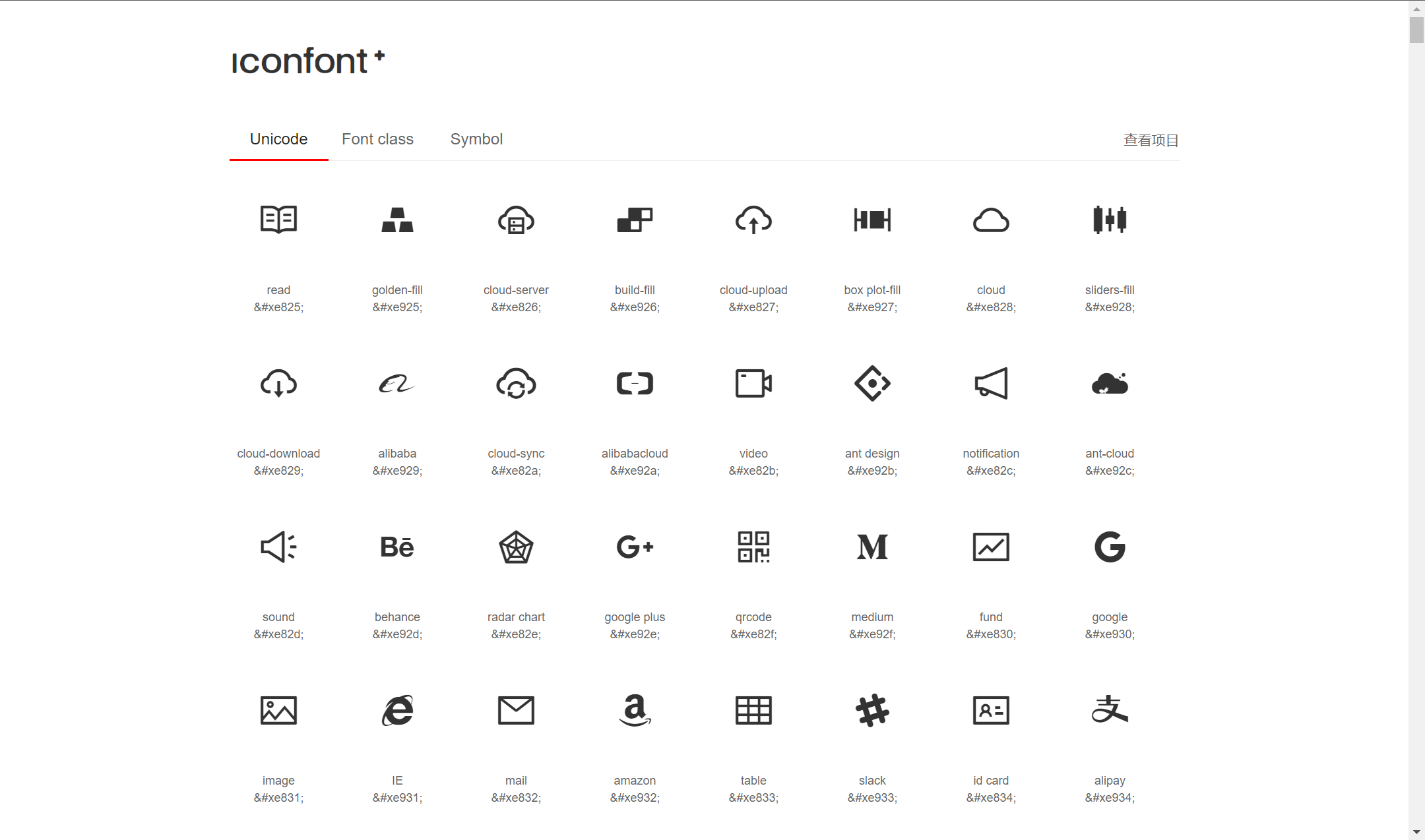Select the ant design diamond icon
This screenshot has width=1425, height=840.
(872, 383)
